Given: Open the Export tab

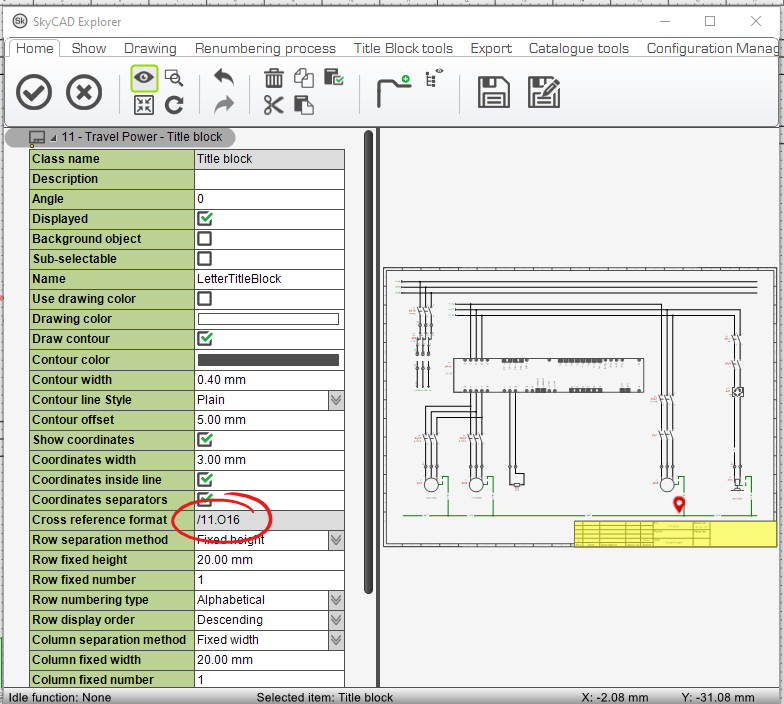Looking at the screenshot, I should tap(490, 48).
